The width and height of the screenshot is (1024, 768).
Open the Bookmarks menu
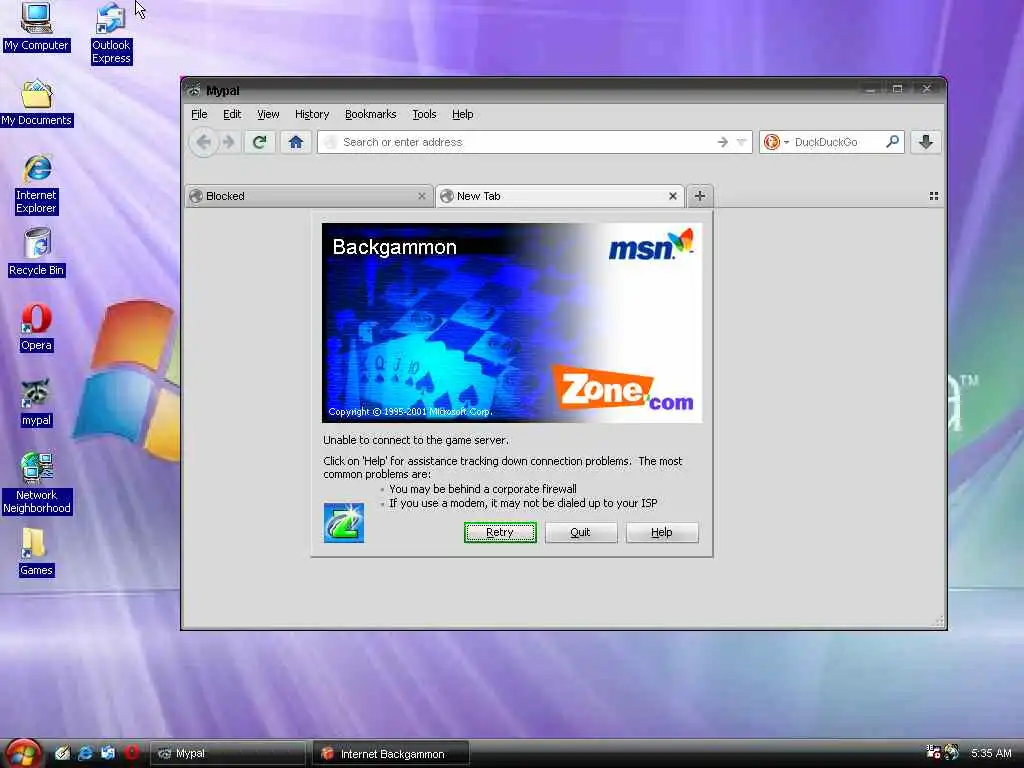tap(370, 114)
